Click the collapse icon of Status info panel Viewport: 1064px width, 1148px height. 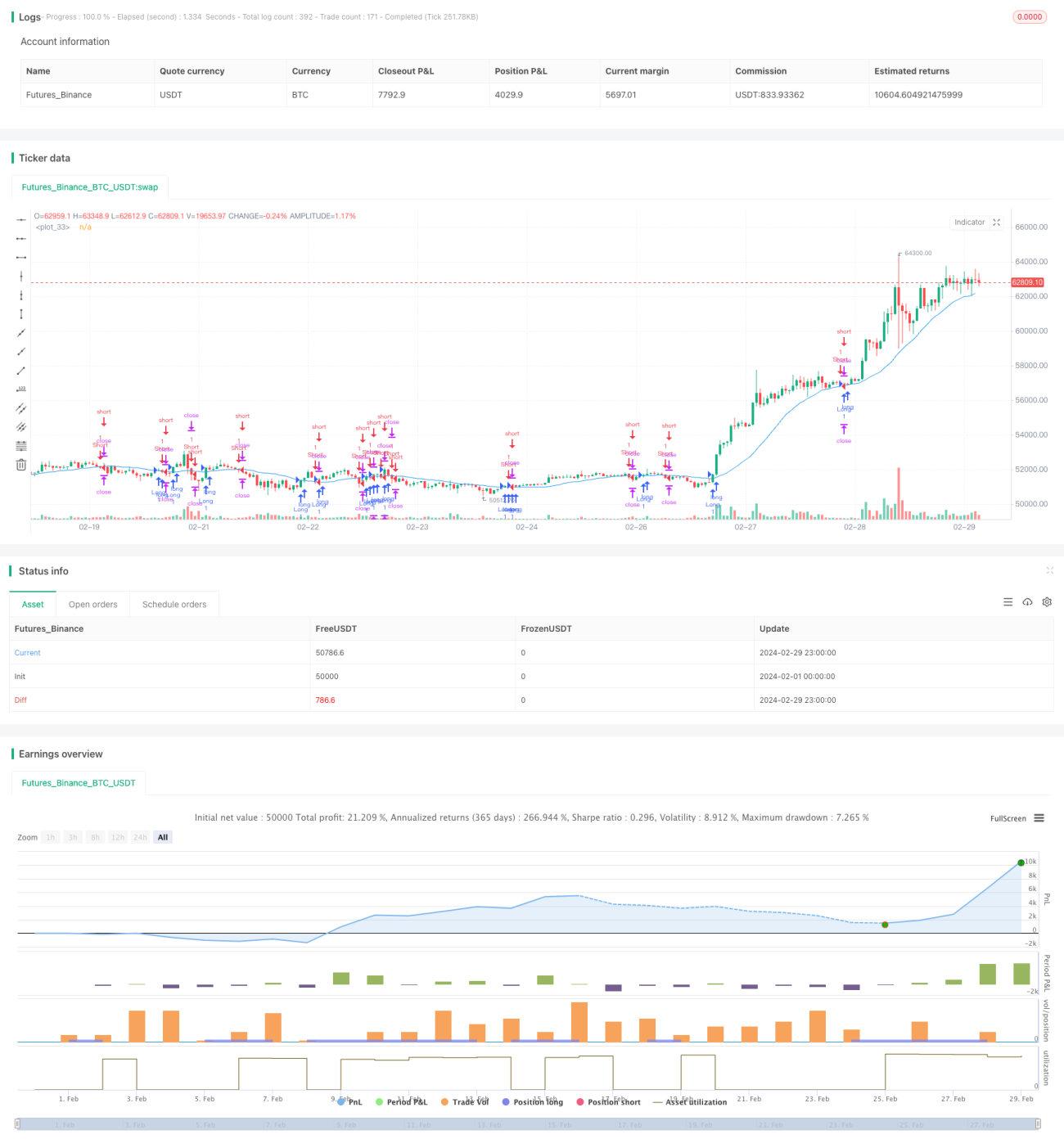coord(1049,570)
